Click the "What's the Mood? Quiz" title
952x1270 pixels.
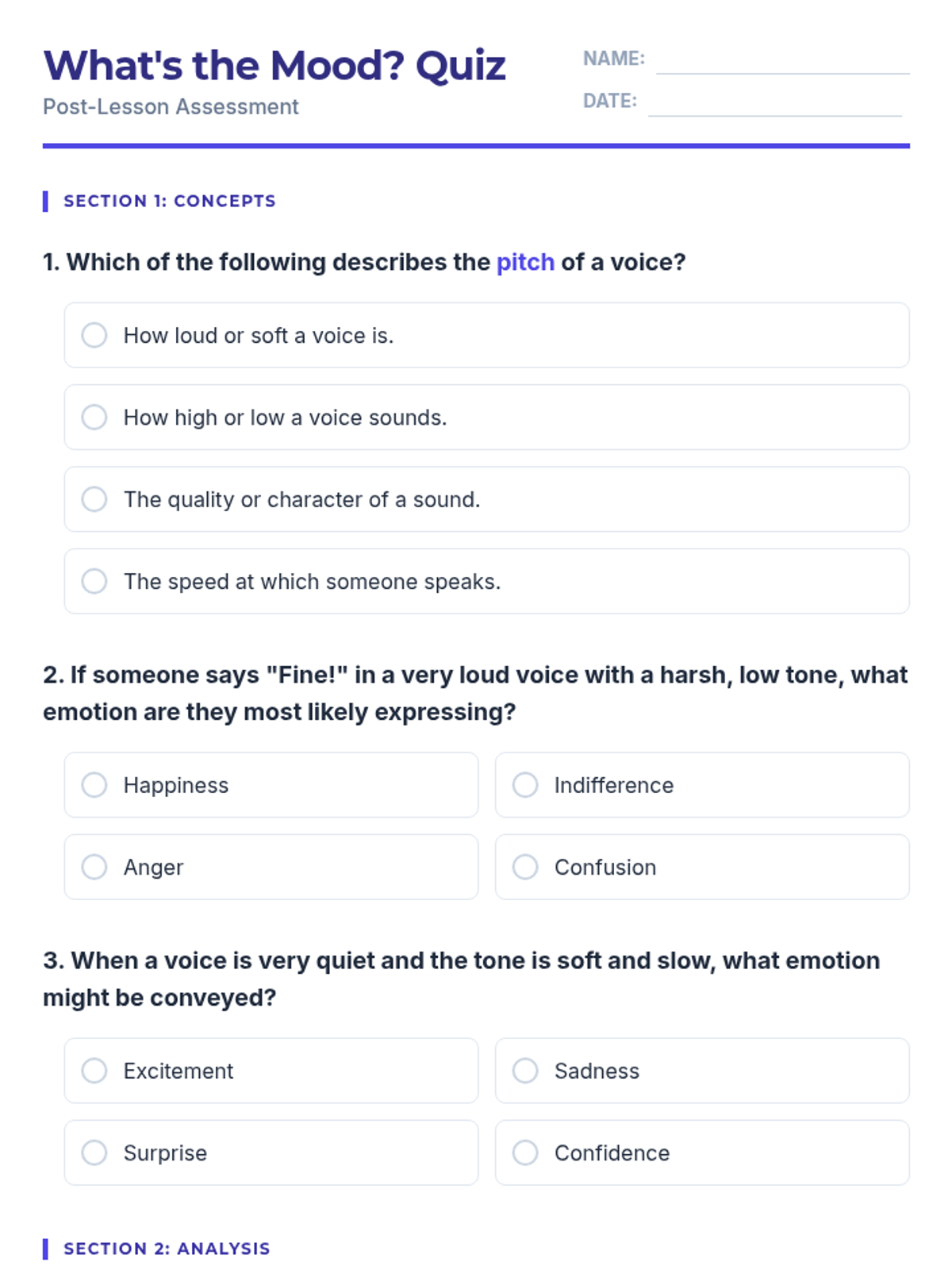(x=274, y=65)
